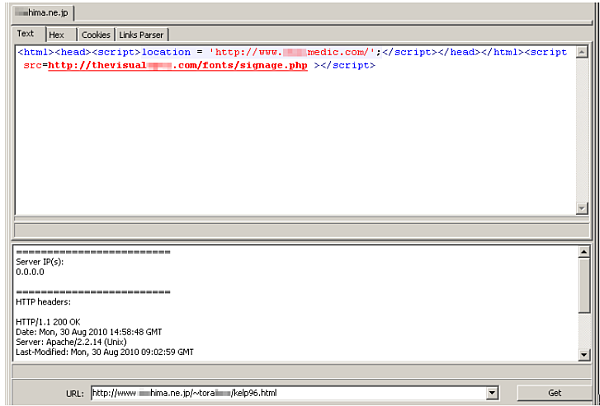
Task: Click the Date header line
Action: 89,332
